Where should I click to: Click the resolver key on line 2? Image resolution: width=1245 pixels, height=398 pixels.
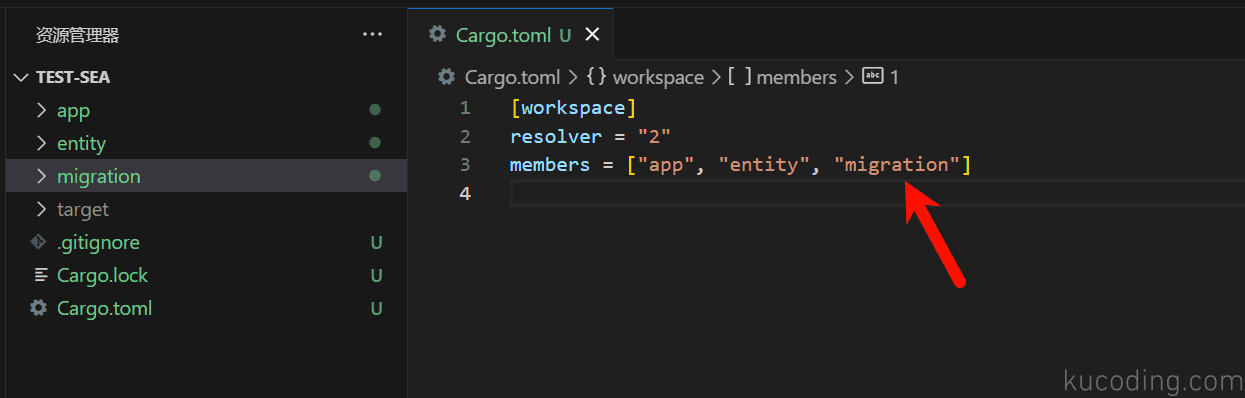[x=556, y=136]
